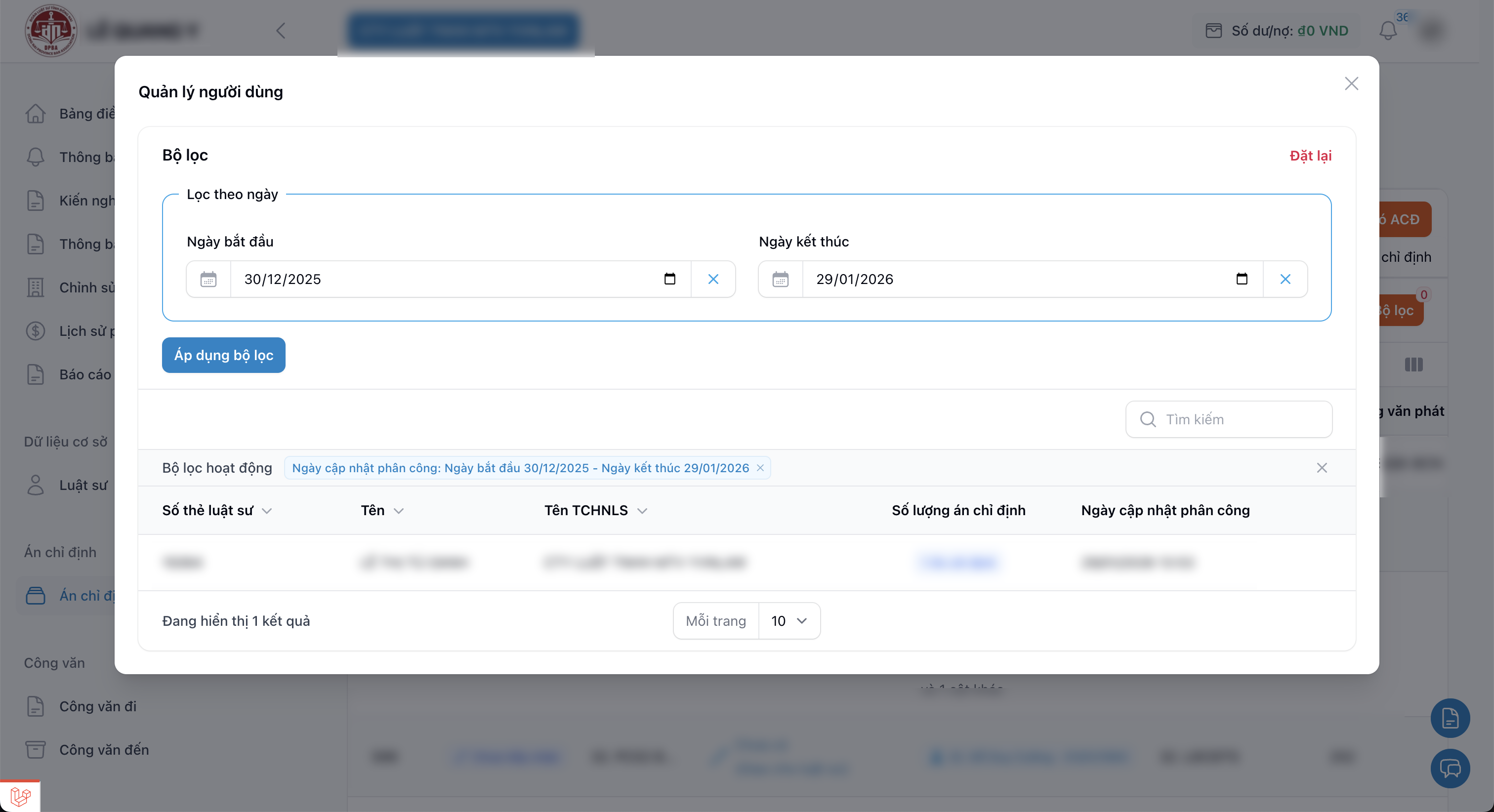
Task: Click the chat bubble floating button
Action: pos(1450,769)
